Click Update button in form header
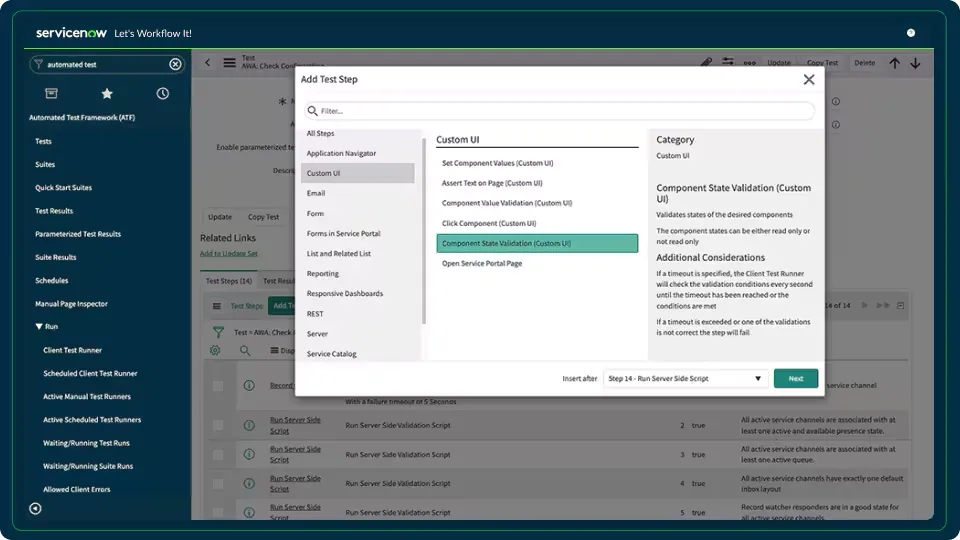Screen dimensions: 960x540 779,62
